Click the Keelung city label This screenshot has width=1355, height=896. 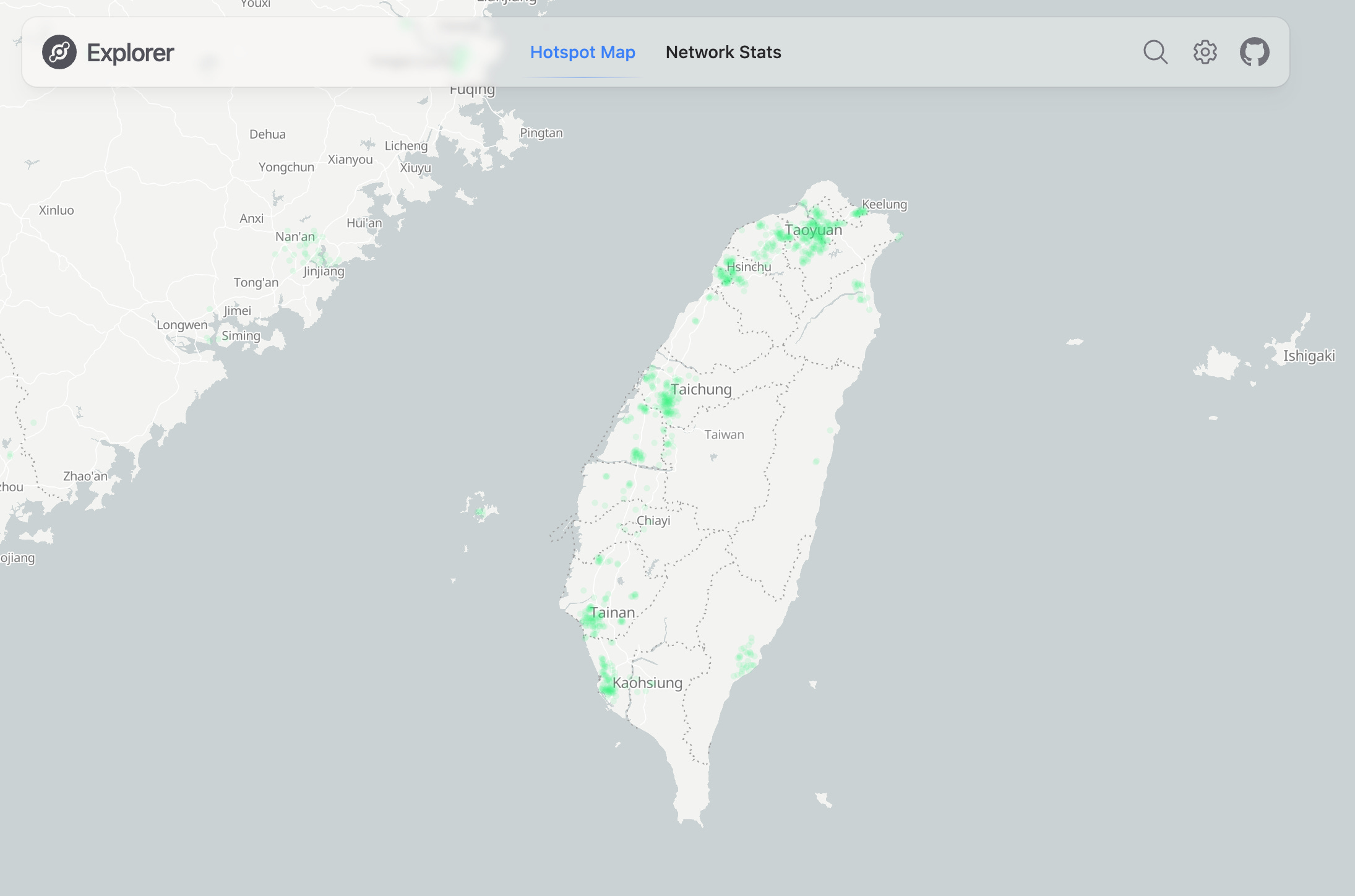click(x=884, y=204)
